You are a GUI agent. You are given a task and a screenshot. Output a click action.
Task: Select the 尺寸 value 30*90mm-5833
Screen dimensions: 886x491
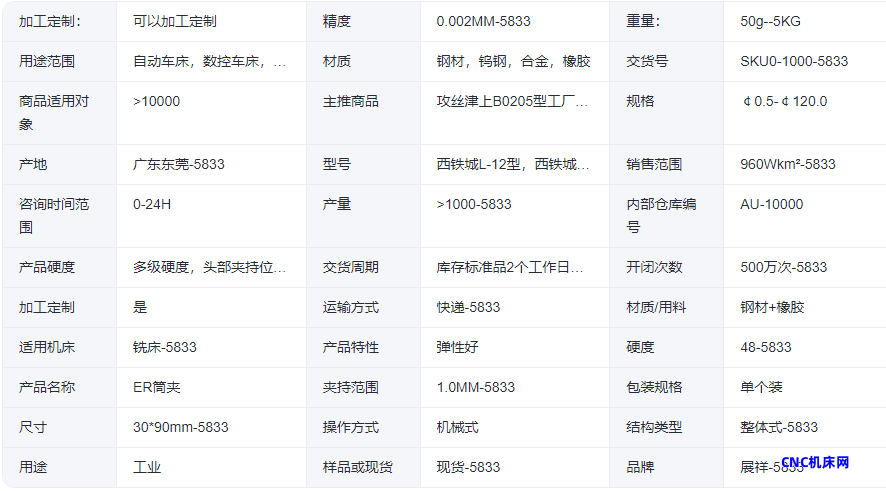click(x=181, y=427)
